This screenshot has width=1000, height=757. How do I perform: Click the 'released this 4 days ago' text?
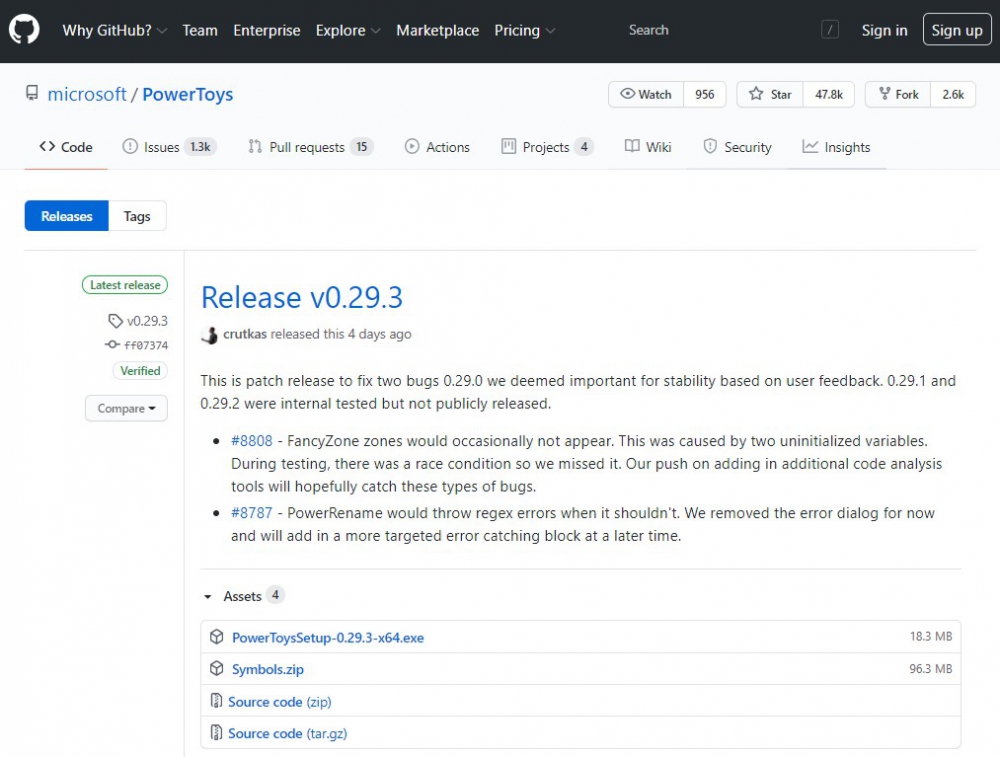coord(341,334)
